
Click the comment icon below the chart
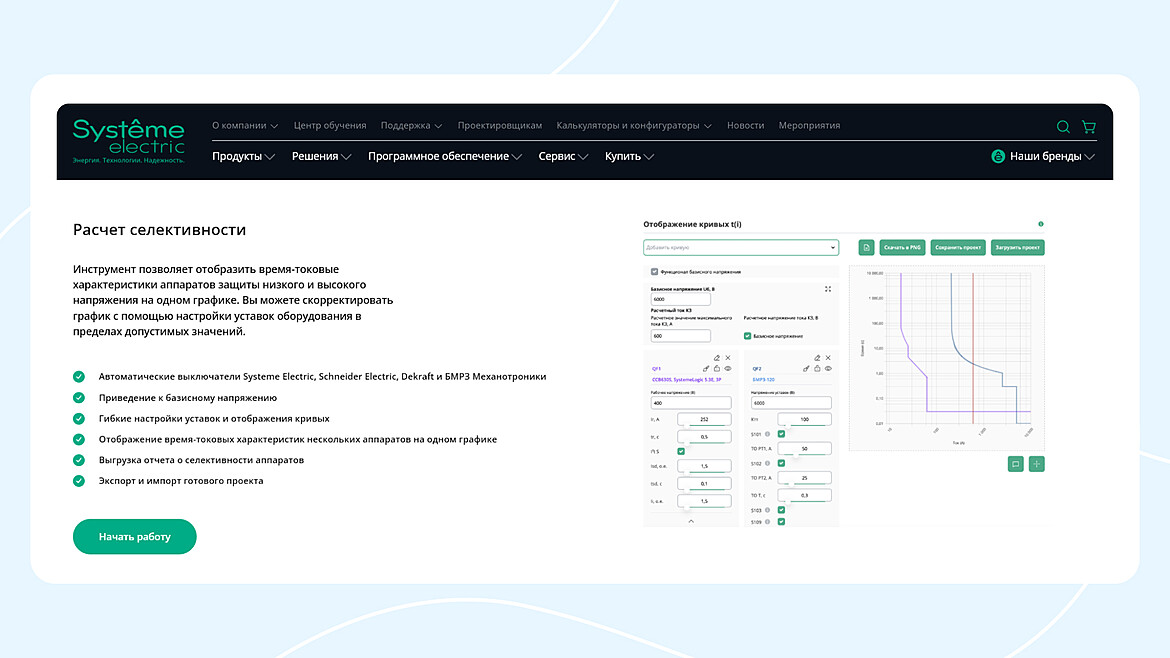click(1016, 464)
